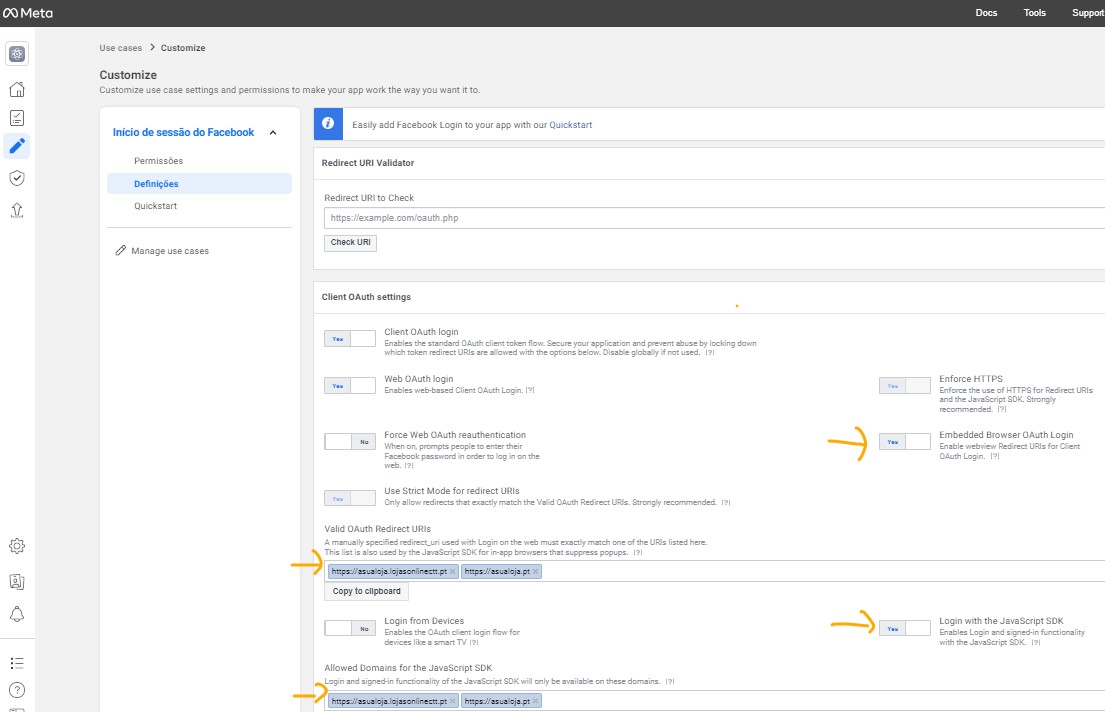Show notifications via the bell icon
Viewport: 1105px width, 712px height.
[x=17, y=613]
